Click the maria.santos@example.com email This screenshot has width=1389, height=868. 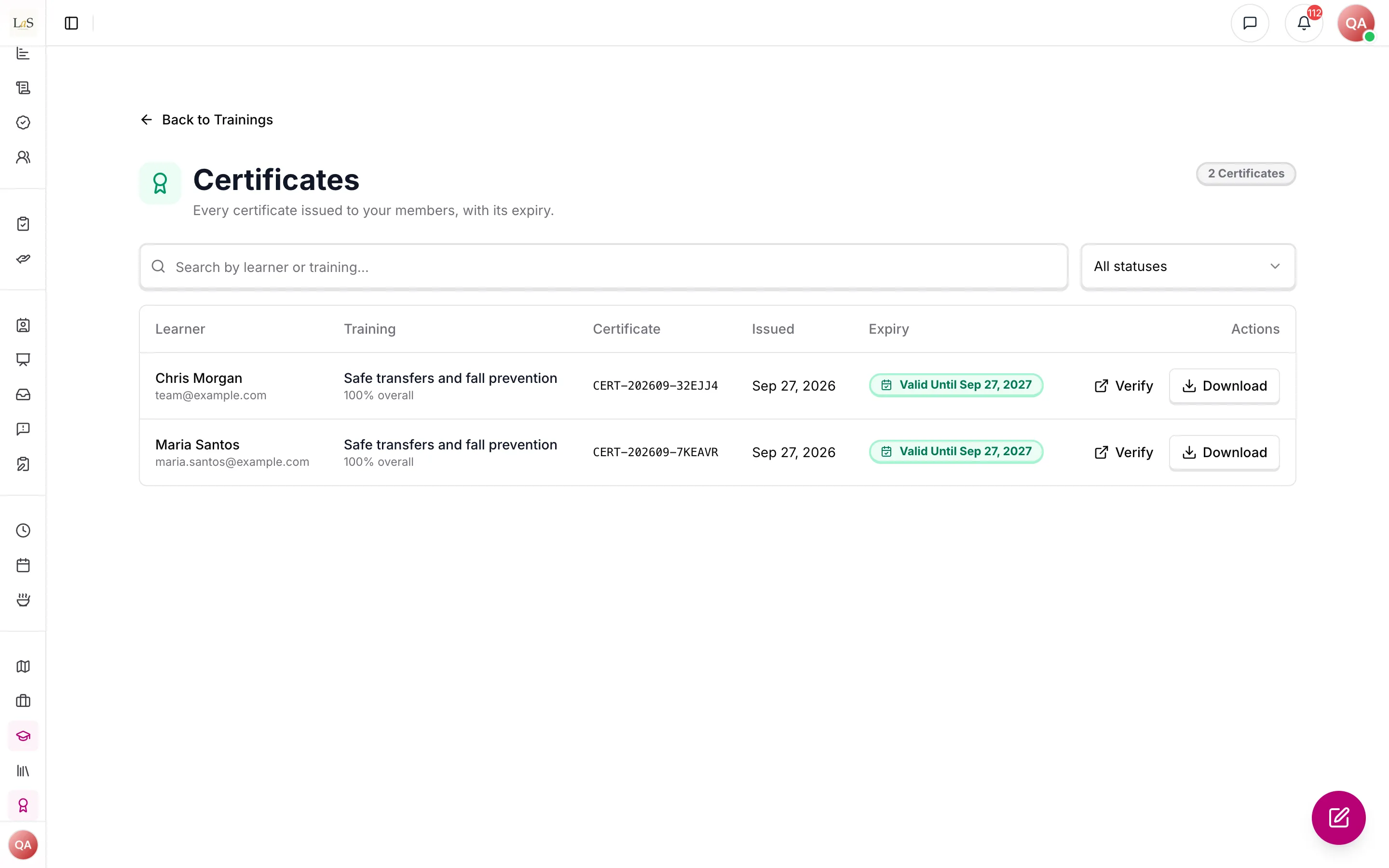click(x=232, y=462)
